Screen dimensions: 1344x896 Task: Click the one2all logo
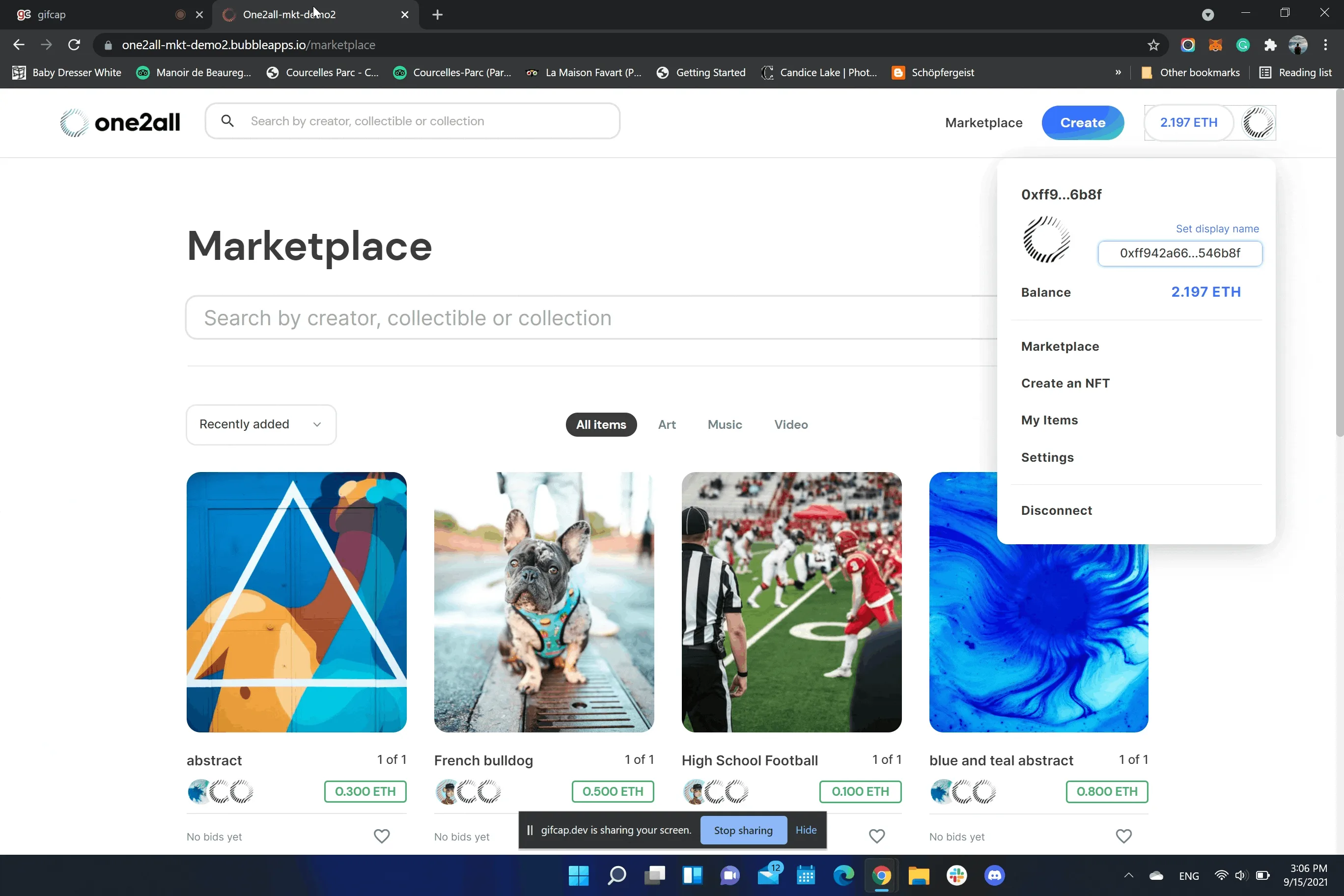coord(120,122)
